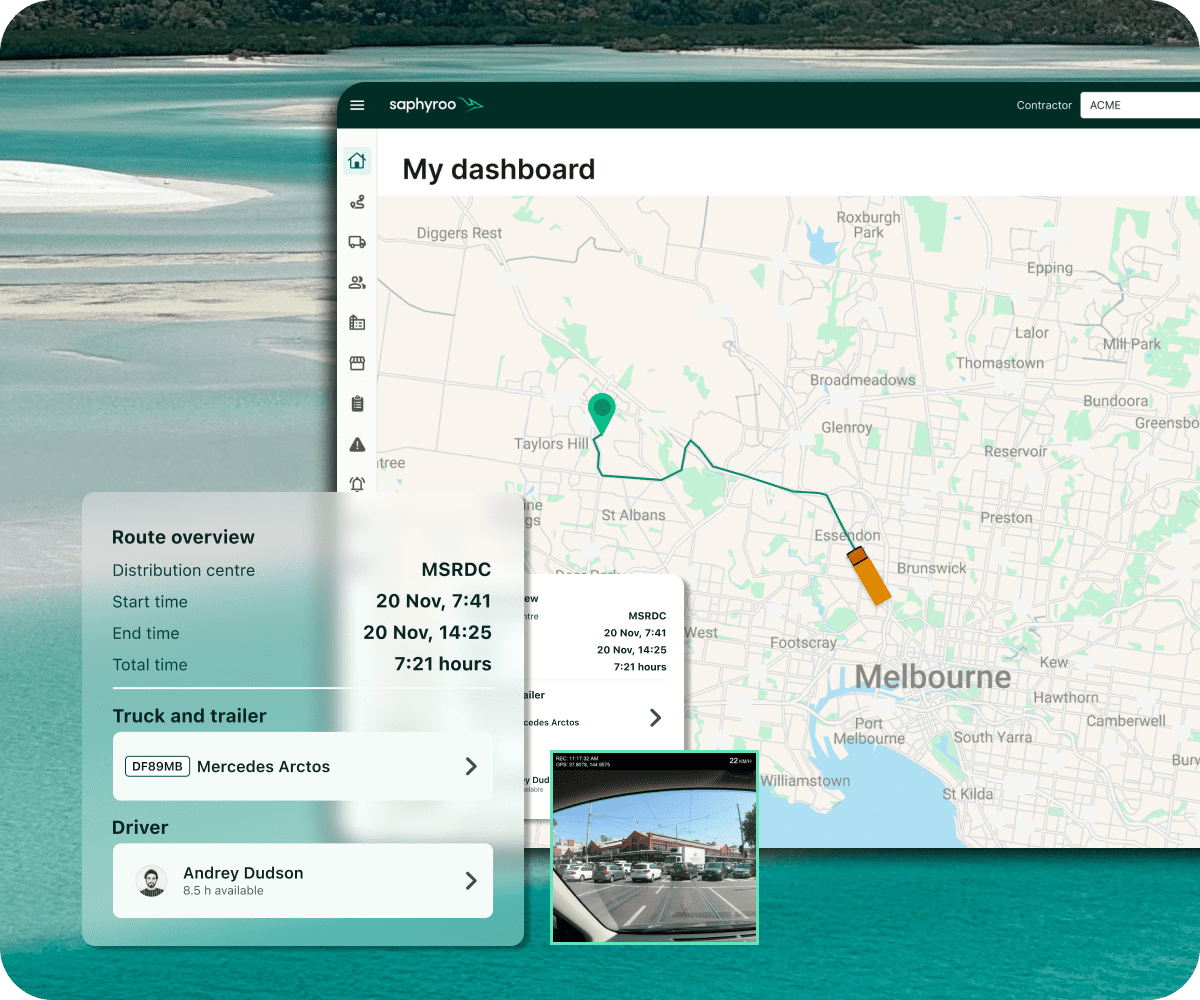Click the chevron in the small route card

(x=656, y=717)
